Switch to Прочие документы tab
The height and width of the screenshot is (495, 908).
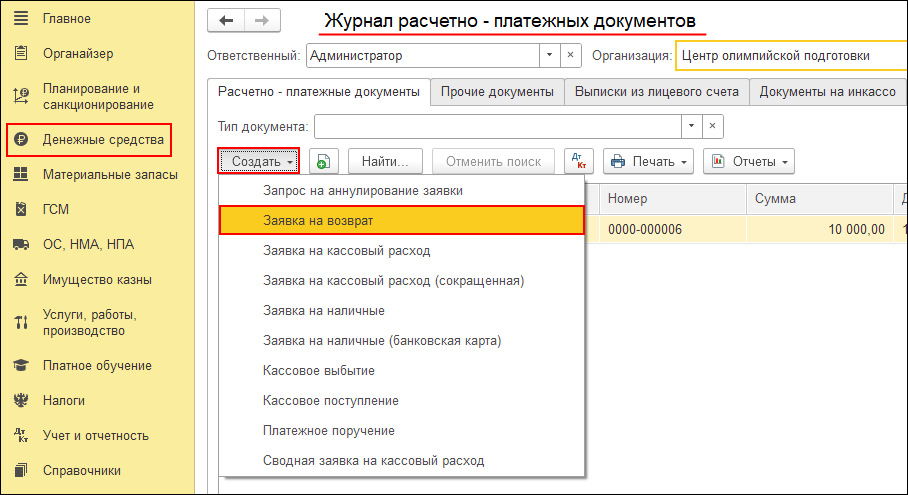pos(497,92)
